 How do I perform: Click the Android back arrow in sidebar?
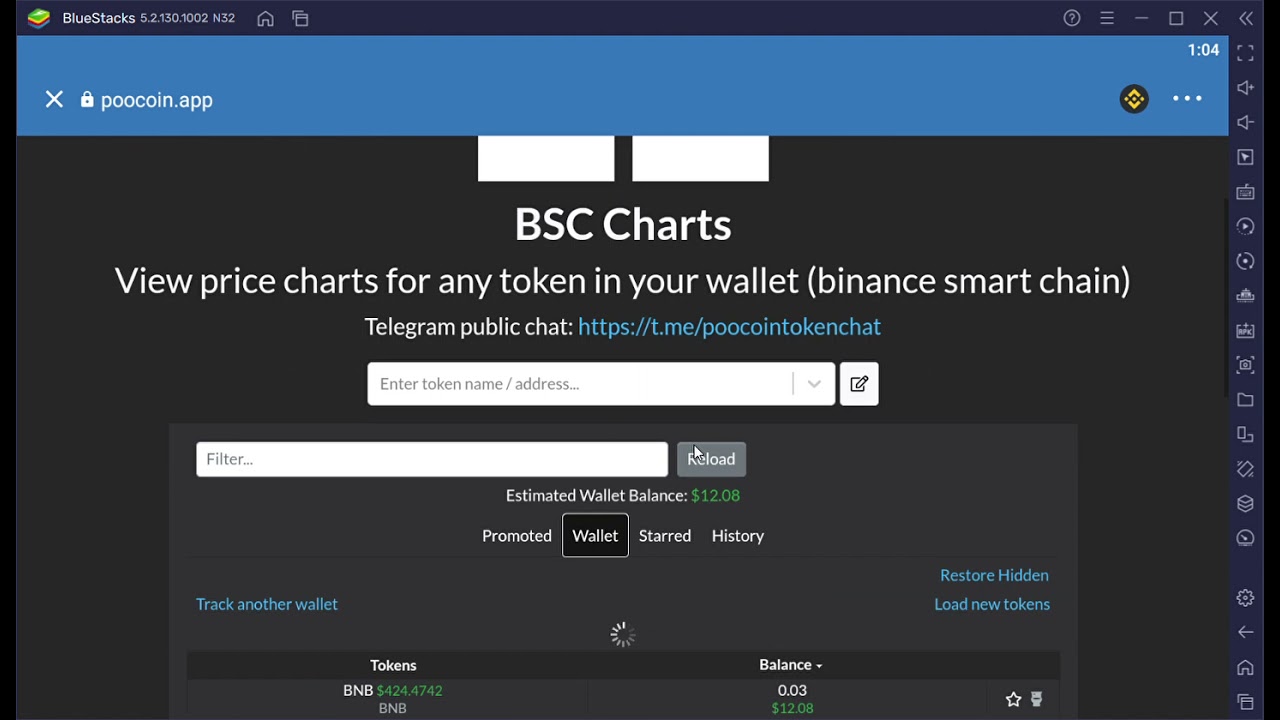(x=1245, y=632)
